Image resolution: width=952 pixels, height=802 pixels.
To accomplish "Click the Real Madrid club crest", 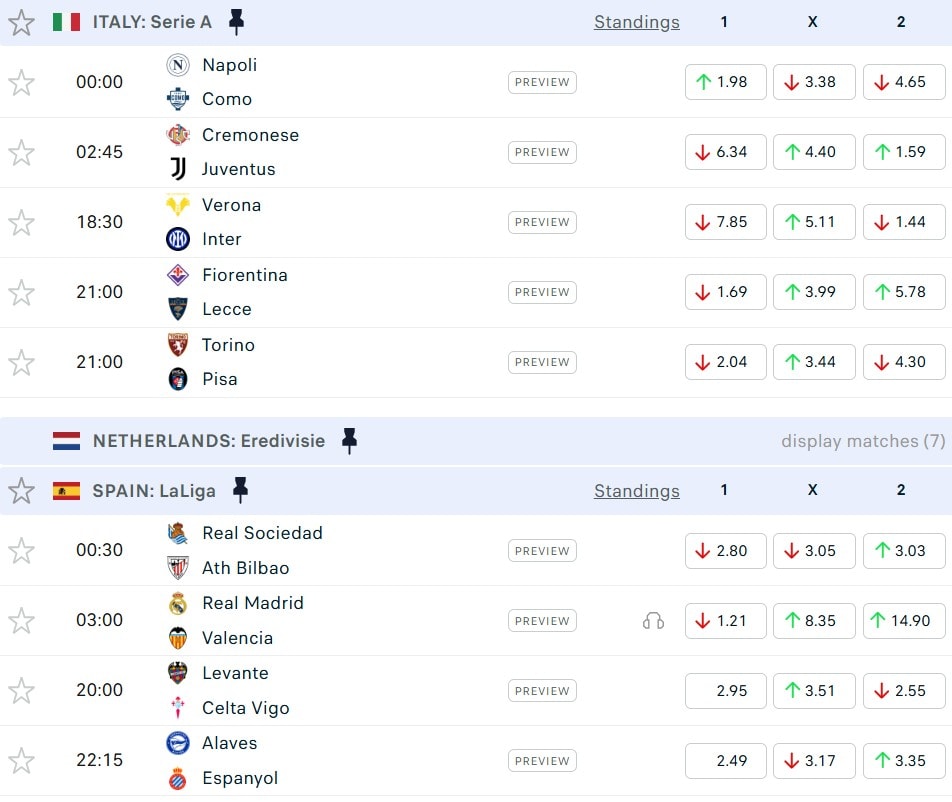I will pyautogui.click(x=178, y=603).
